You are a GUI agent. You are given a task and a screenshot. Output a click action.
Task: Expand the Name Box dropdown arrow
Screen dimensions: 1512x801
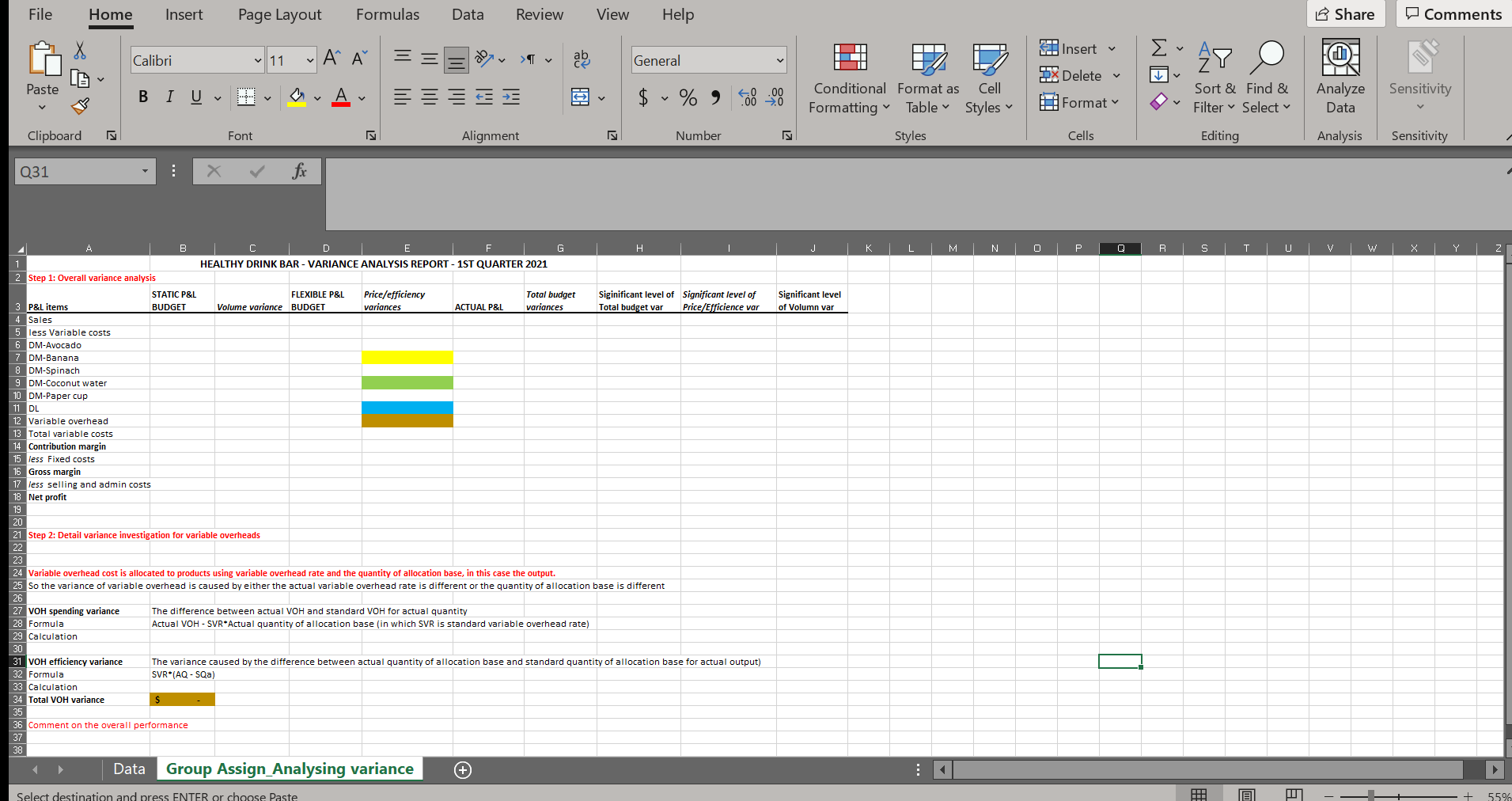pos(145,172)
